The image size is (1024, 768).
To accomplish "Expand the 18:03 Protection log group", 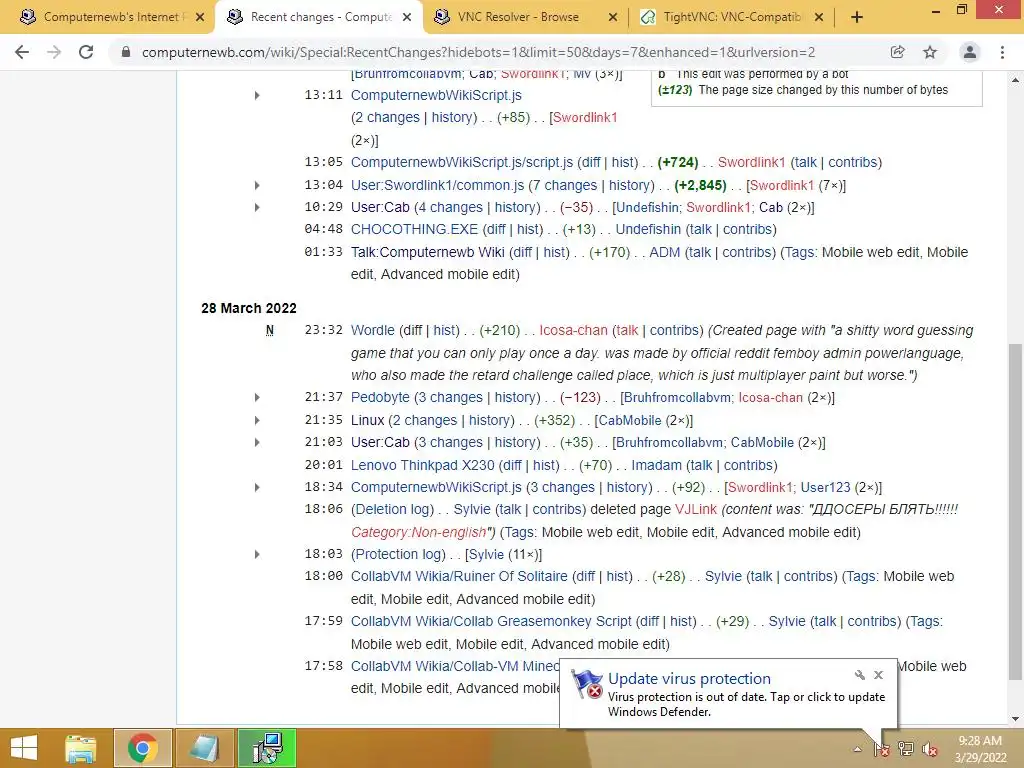I will 257,554.
